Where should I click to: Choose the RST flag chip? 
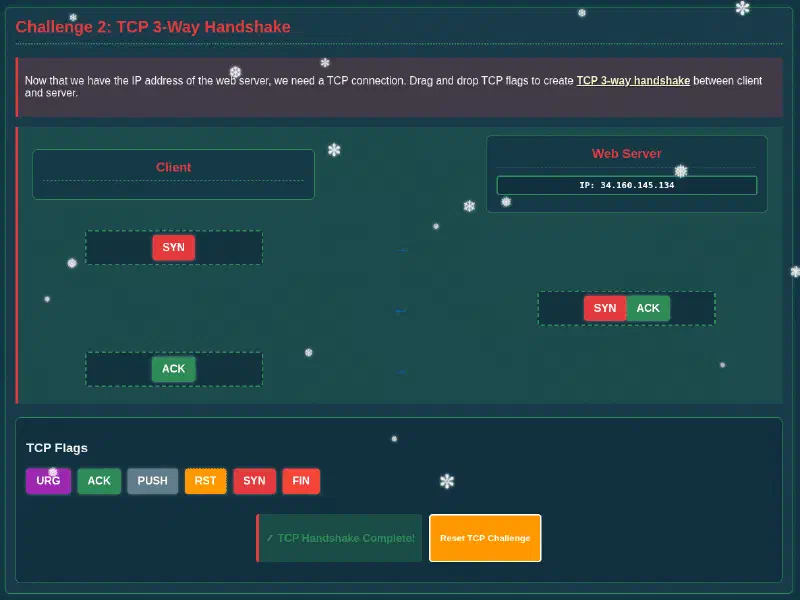[x=205, y=481]
